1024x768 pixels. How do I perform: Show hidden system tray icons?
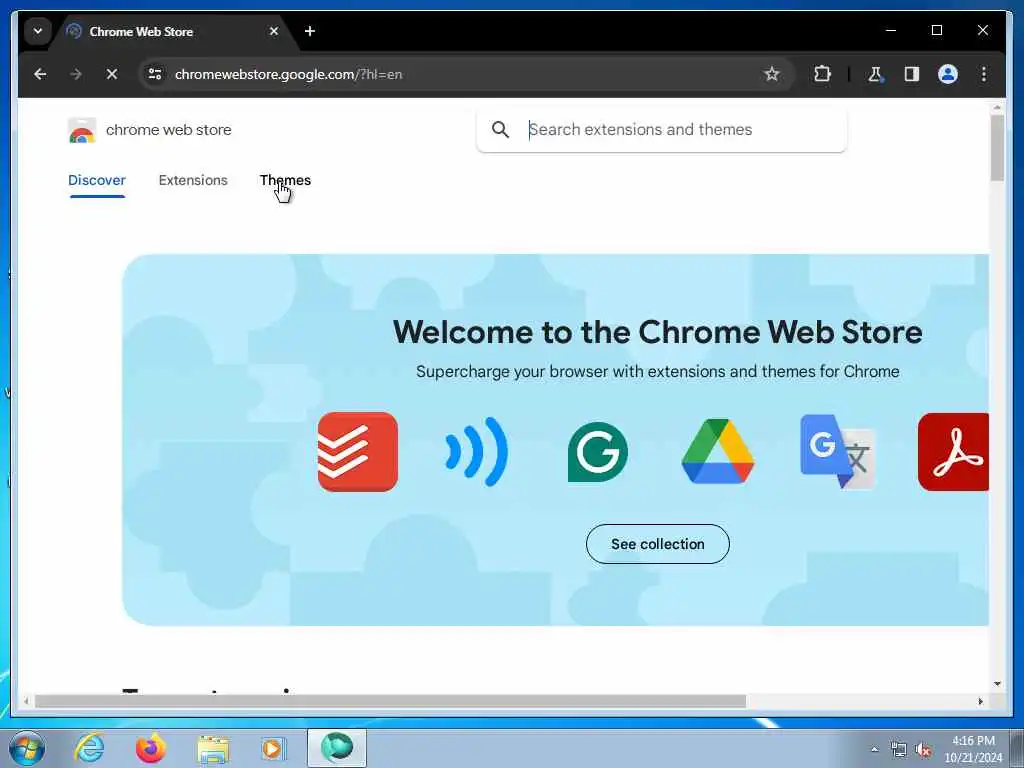click(874, 749)
